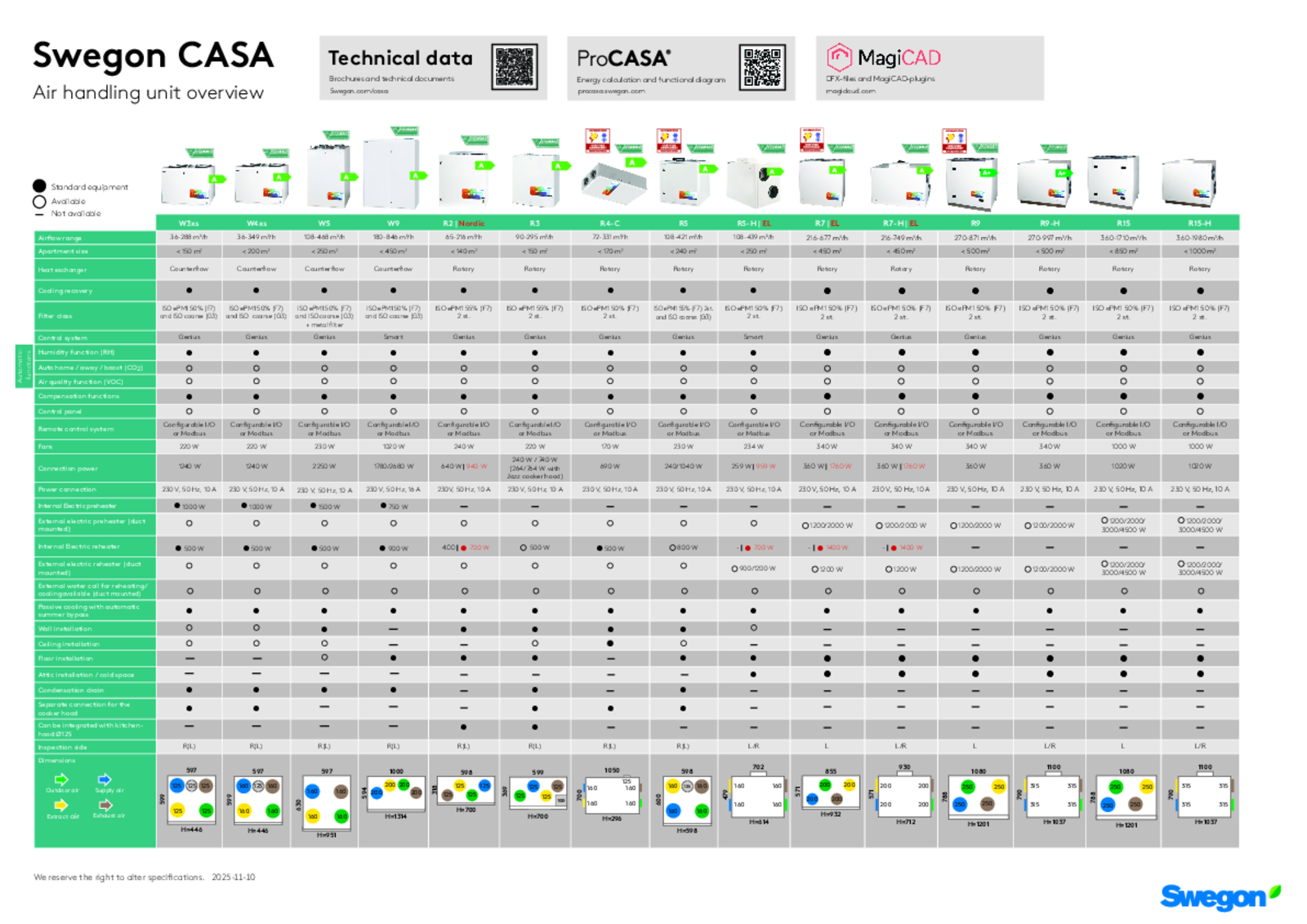The image size is (1307, 924).
Task: Click the brown Exhaust air arrow icon
Action: (105, 806)
